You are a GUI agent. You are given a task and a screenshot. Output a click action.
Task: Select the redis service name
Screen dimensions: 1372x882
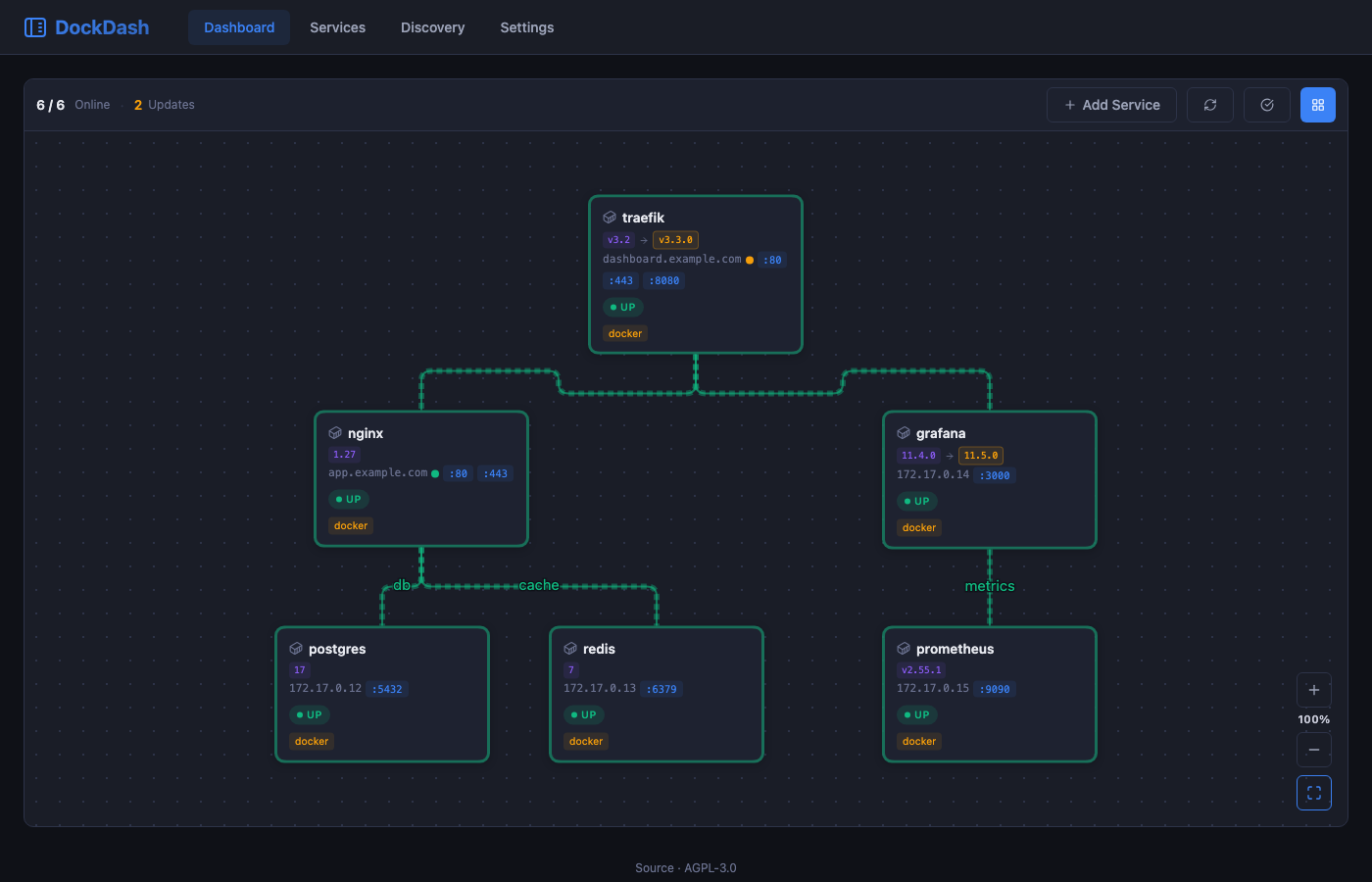click(x=599, y=649)
